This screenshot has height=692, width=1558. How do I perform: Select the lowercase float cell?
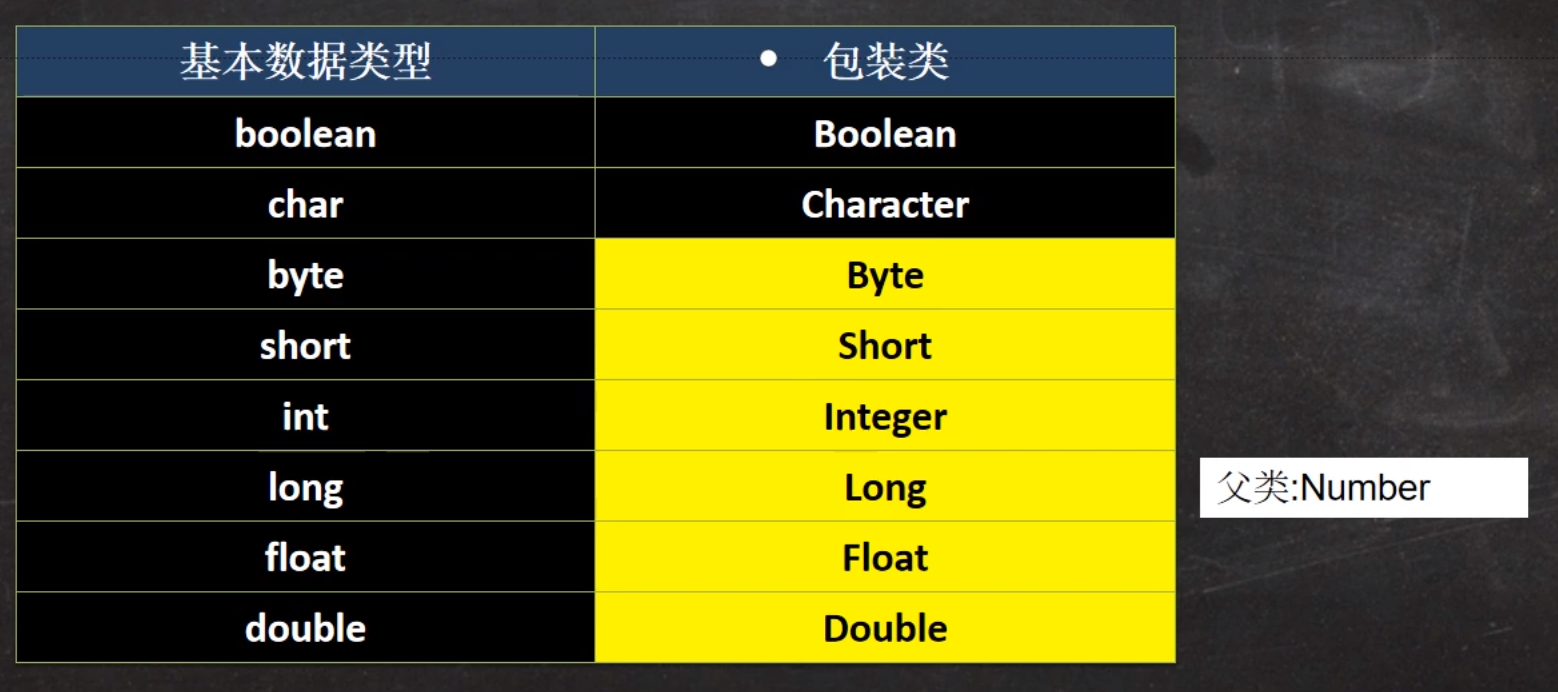coord(305,557)
